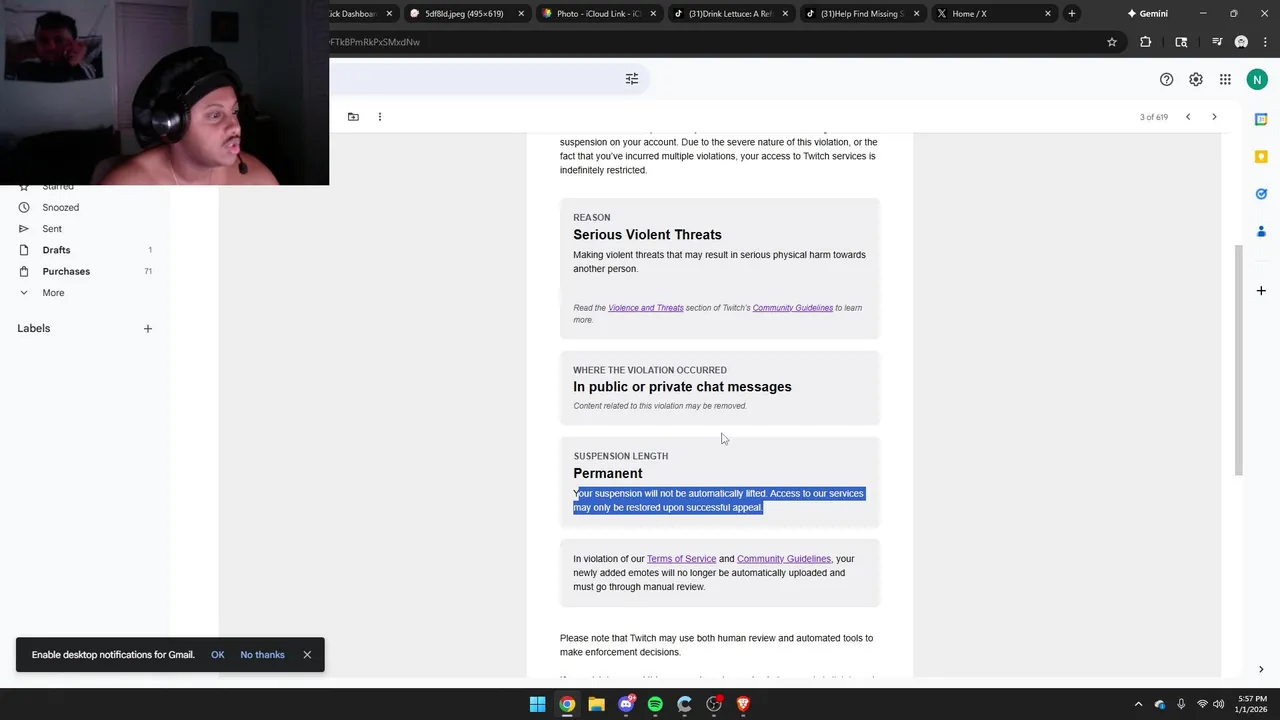The width and height of the screenshot is (1280, 720).
Task: Open Chrome from the taskbar
Action: click(567, 704)
